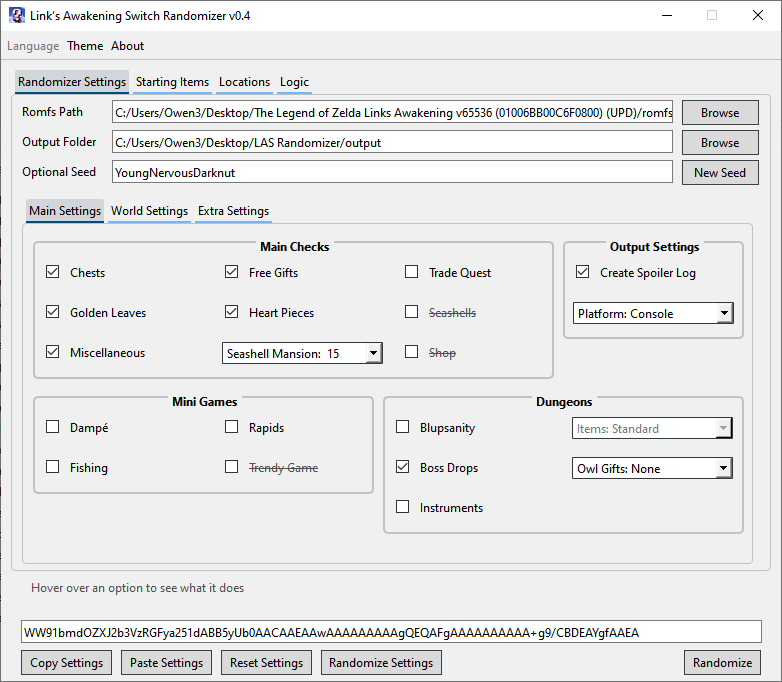Enable the Seashells checkbox

pos(411,312)
